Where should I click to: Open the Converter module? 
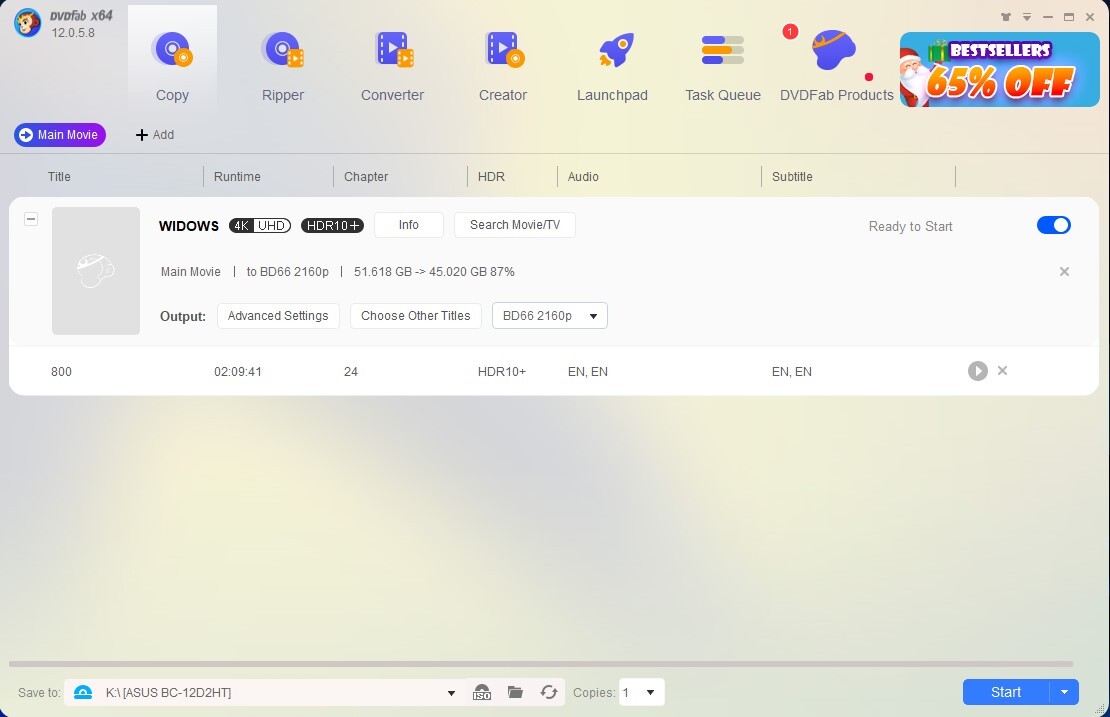click(x=392, y=65)
